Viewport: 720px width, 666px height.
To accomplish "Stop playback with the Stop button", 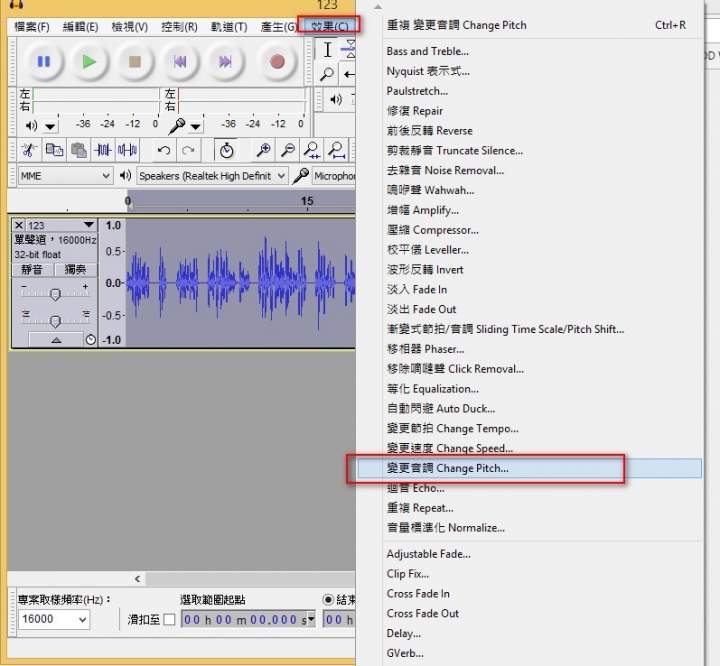I will (x=135, y=61).
